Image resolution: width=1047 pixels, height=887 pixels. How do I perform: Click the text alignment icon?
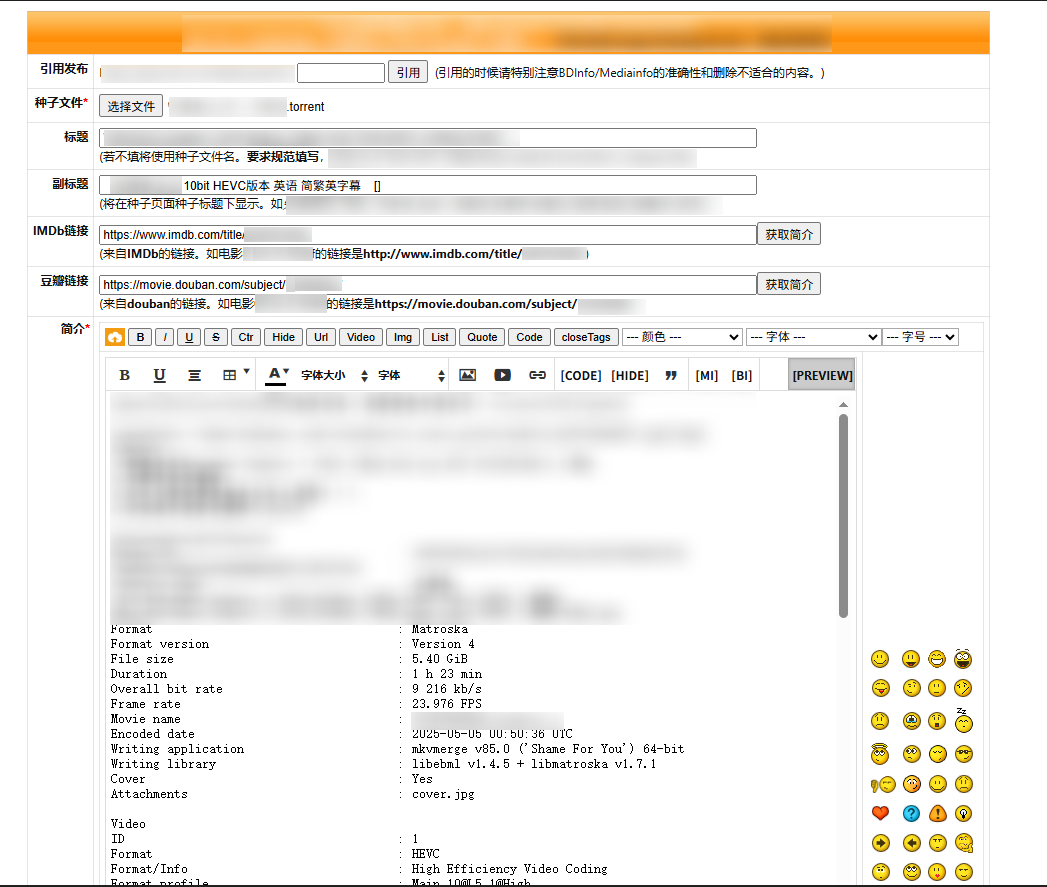pyautogui.click(x=194, y=375)
